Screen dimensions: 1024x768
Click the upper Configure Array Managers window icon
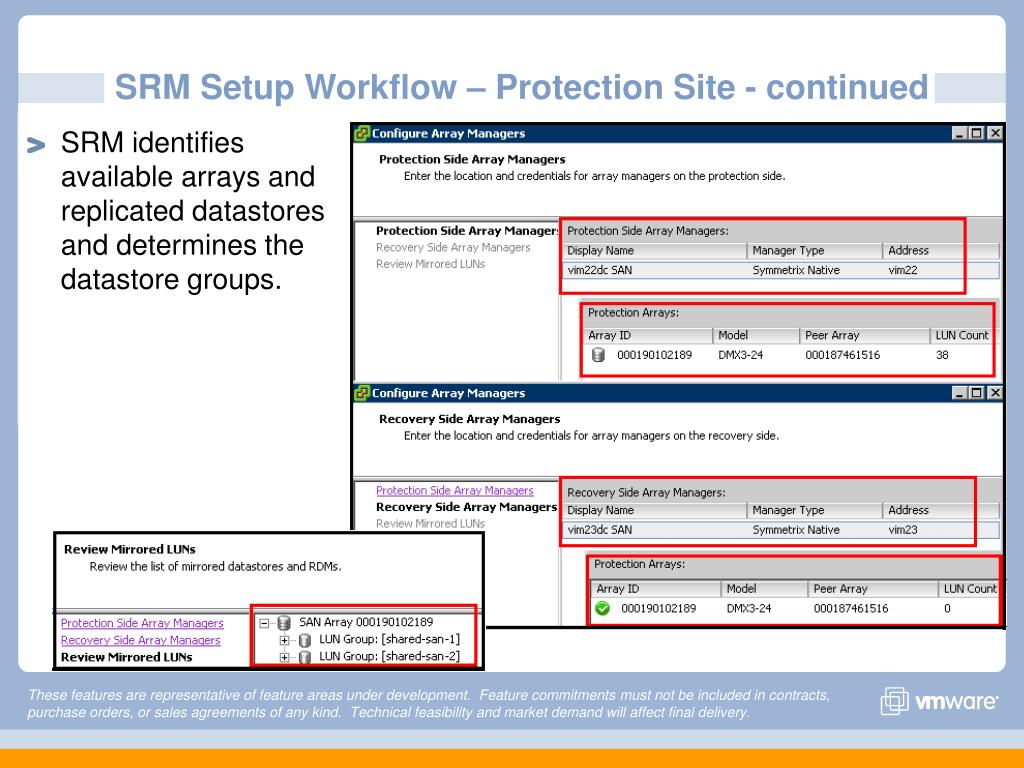click(x=362, y=133)
